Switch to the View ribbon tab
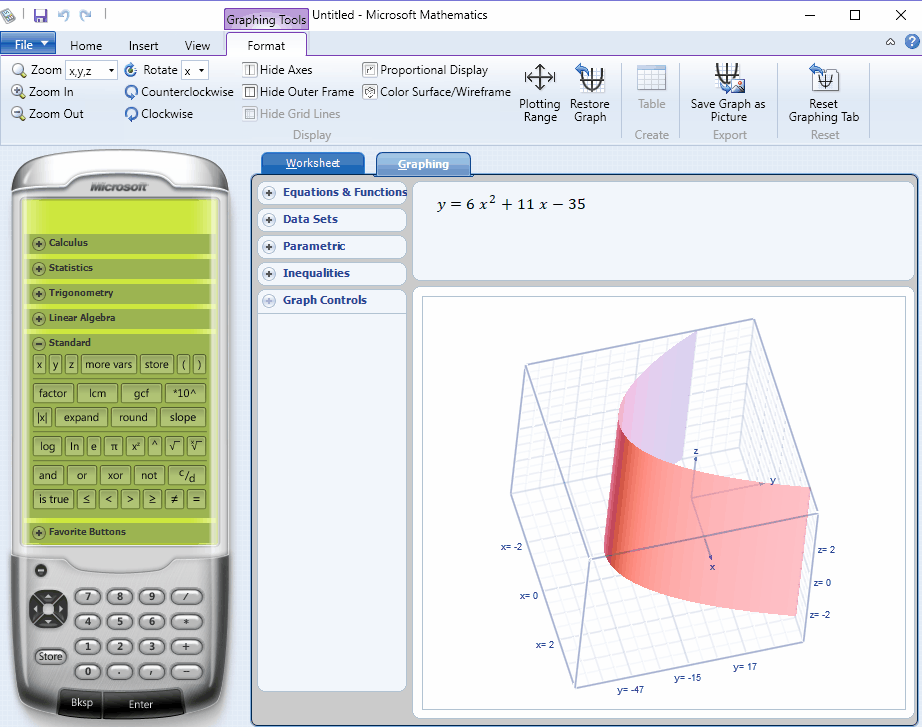 point(197,45)
